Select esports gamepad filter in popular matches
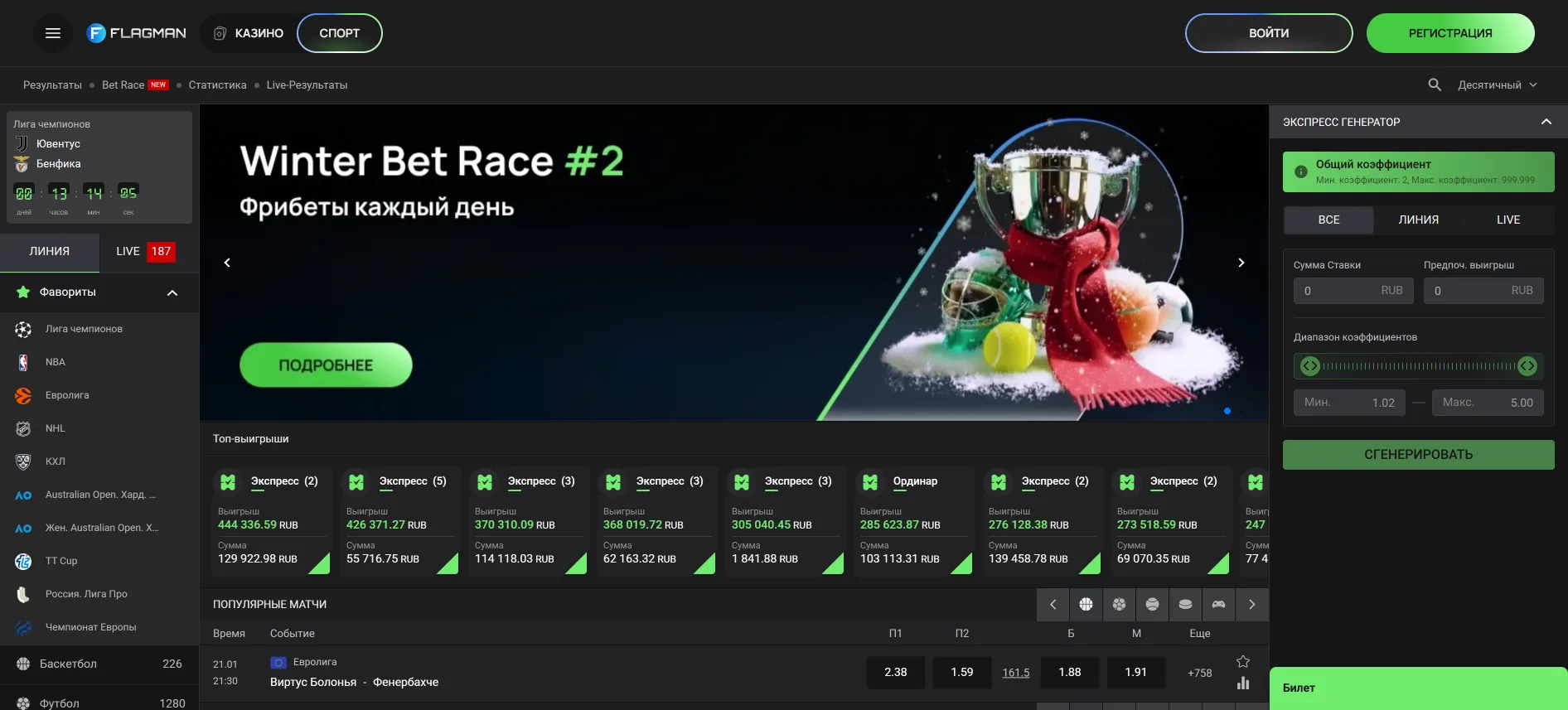 click(x=1218, y=605)
